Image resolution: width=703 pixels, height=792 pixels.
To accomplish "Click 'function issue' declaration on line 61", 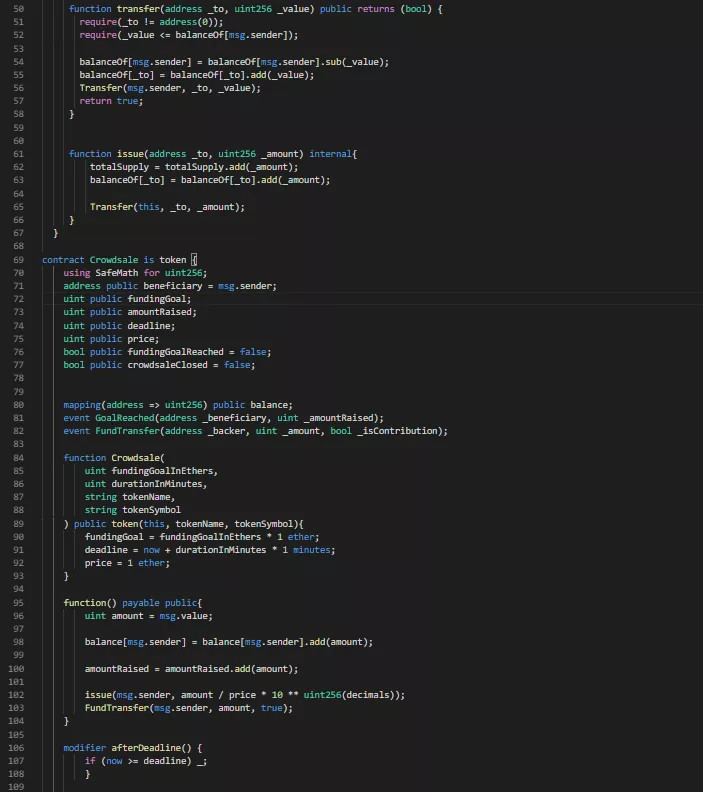I will point(213,154).
